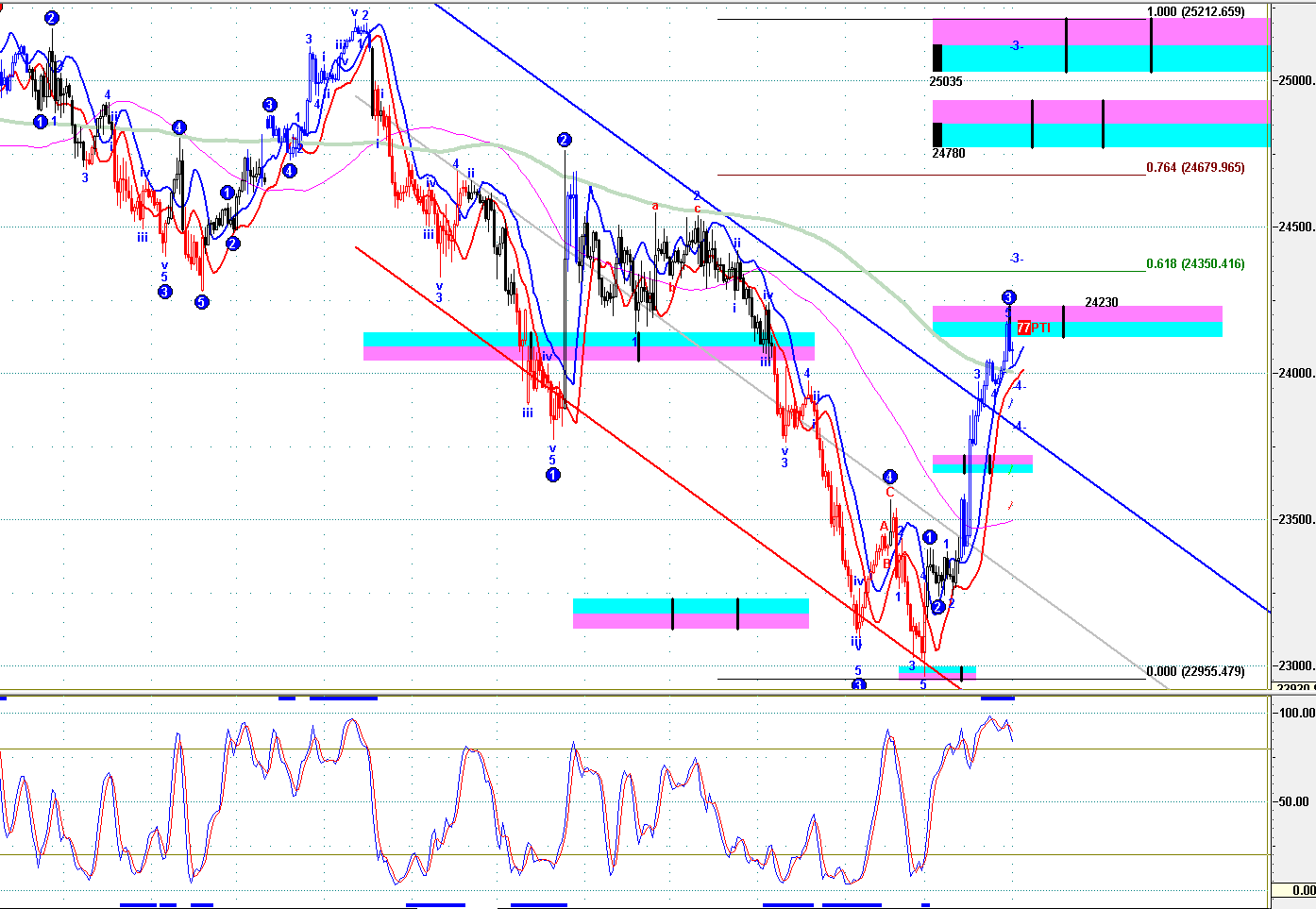
Task: Click the -3- label inside the 25035 target band
Action: [x=1016, y=45]
